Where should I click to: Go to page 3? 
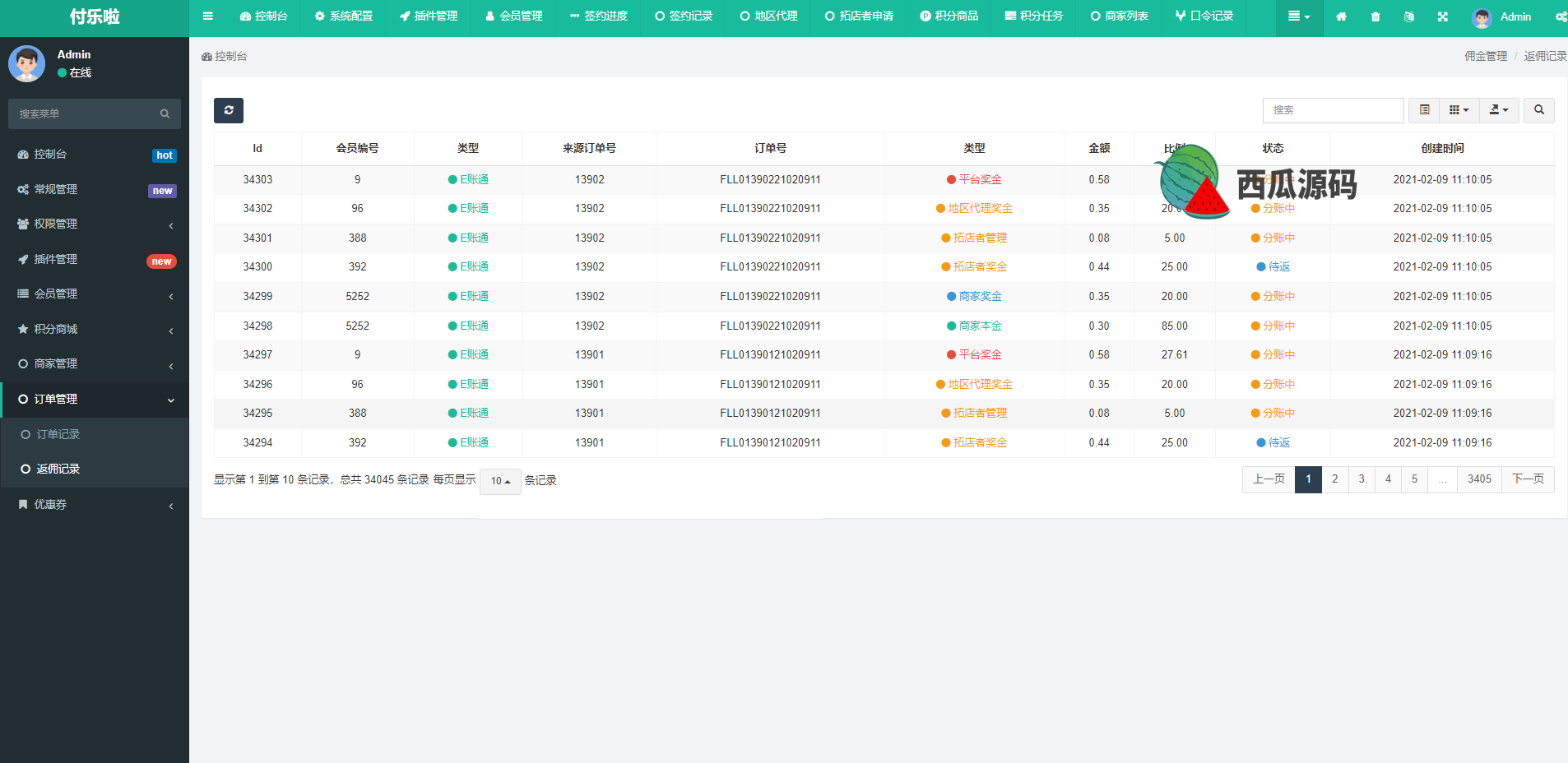pos(1362,479)
